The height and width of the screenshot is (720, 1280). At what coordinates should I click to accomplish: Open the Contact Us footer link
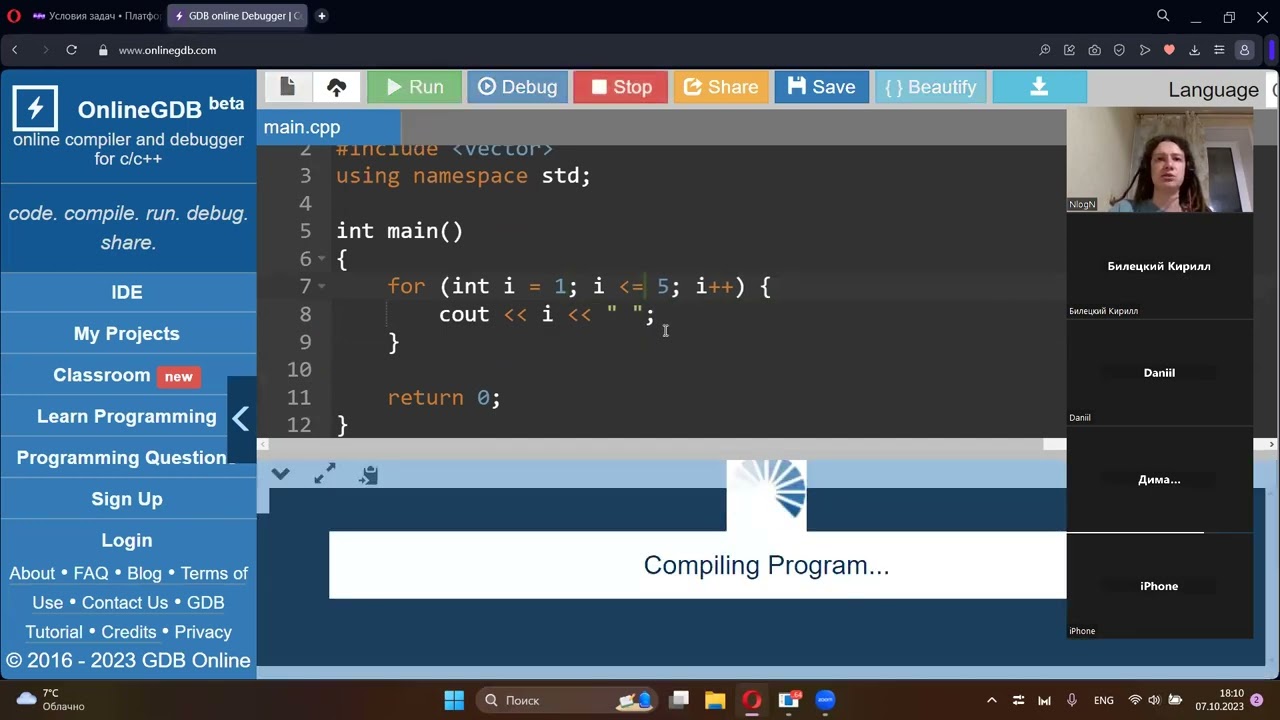(125, 602)
